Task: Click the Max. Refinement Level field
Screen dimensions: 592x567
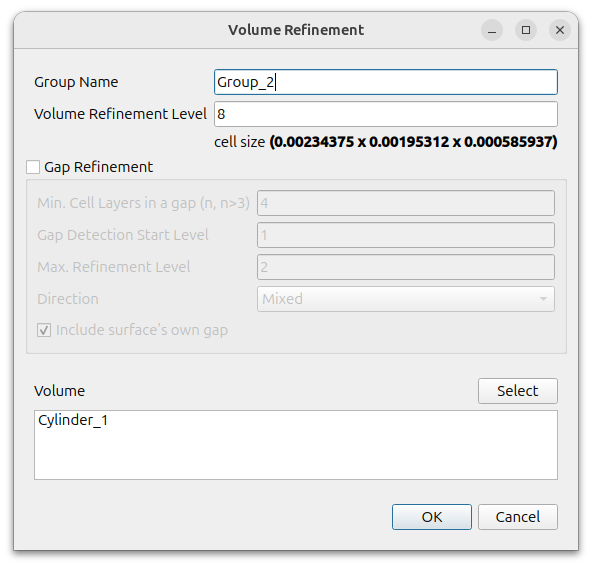Action: pos(406,267)
